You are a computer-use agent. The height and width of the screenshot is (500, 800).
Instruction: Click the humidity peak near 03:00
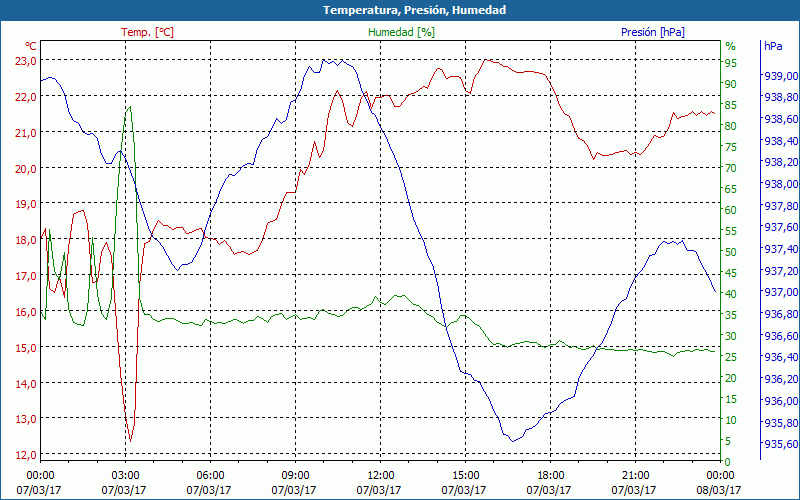131,107
